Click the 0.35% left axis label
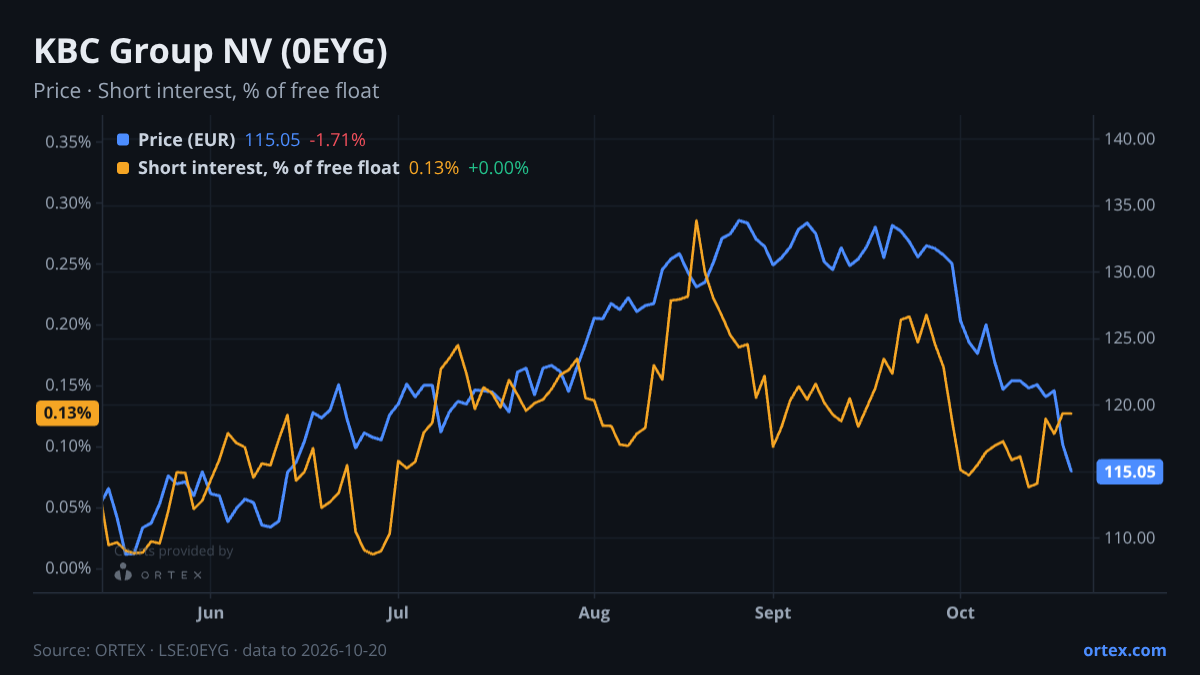 click(68, 142)
